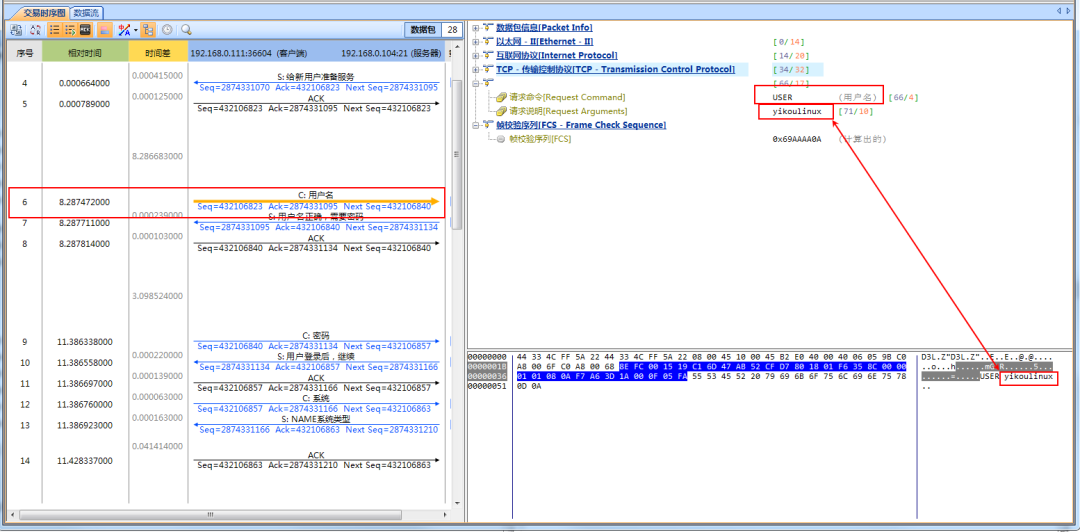Click the 序号 column header
Image resolution: width=1080 pixels, height=532 pixels.
click(x=25, y=52)
